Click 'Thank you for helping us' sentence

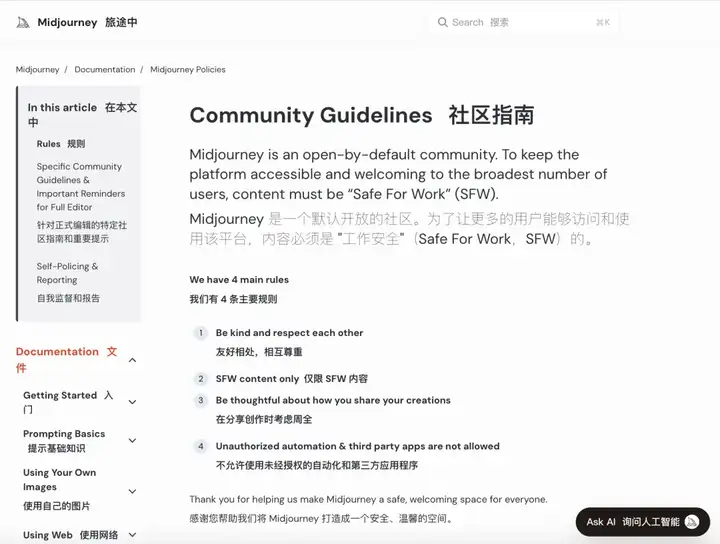point(368,499)
